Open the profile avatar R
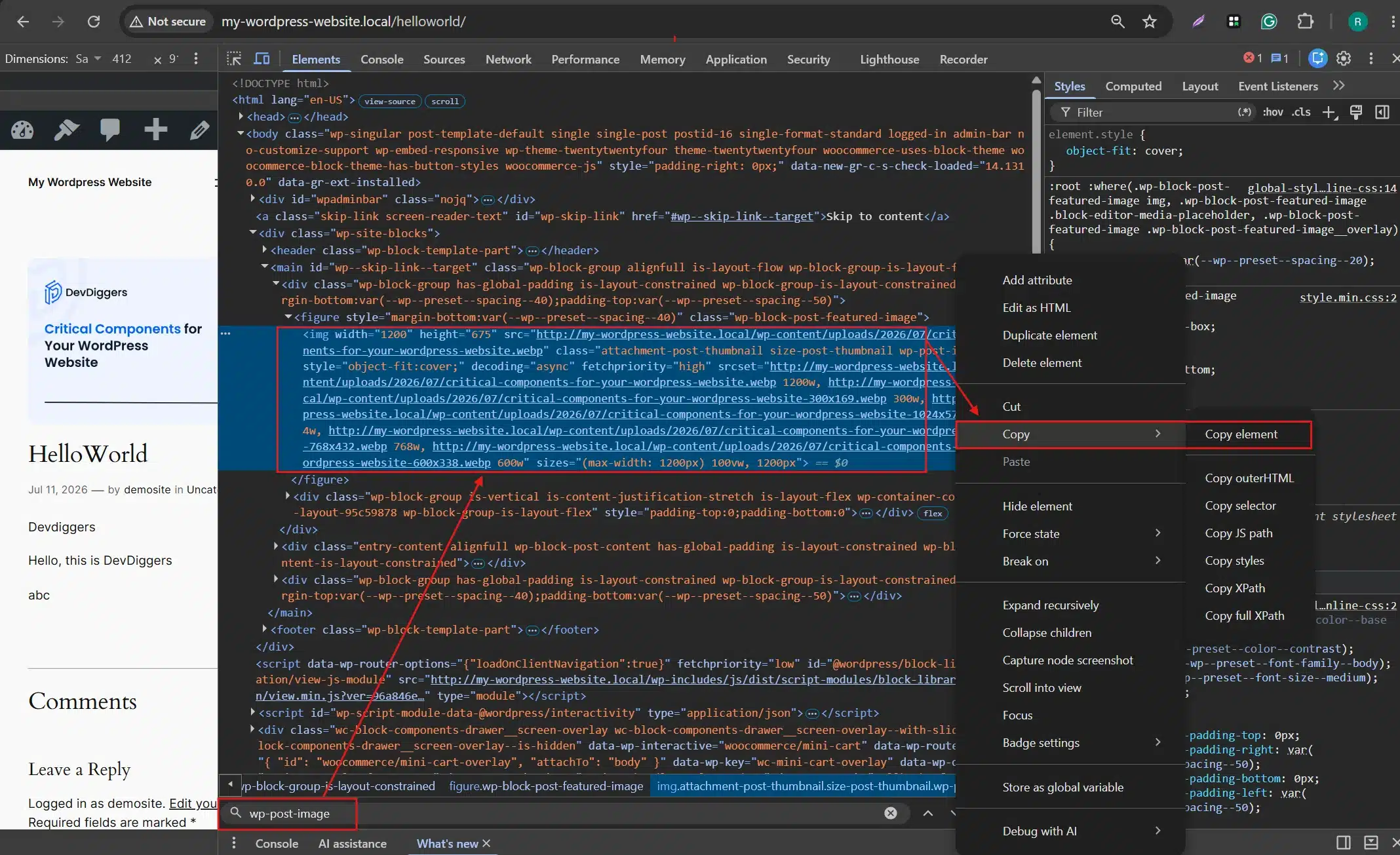Image resolution: width=1400 pixels, height=855 pixels. click(1357, 22)
